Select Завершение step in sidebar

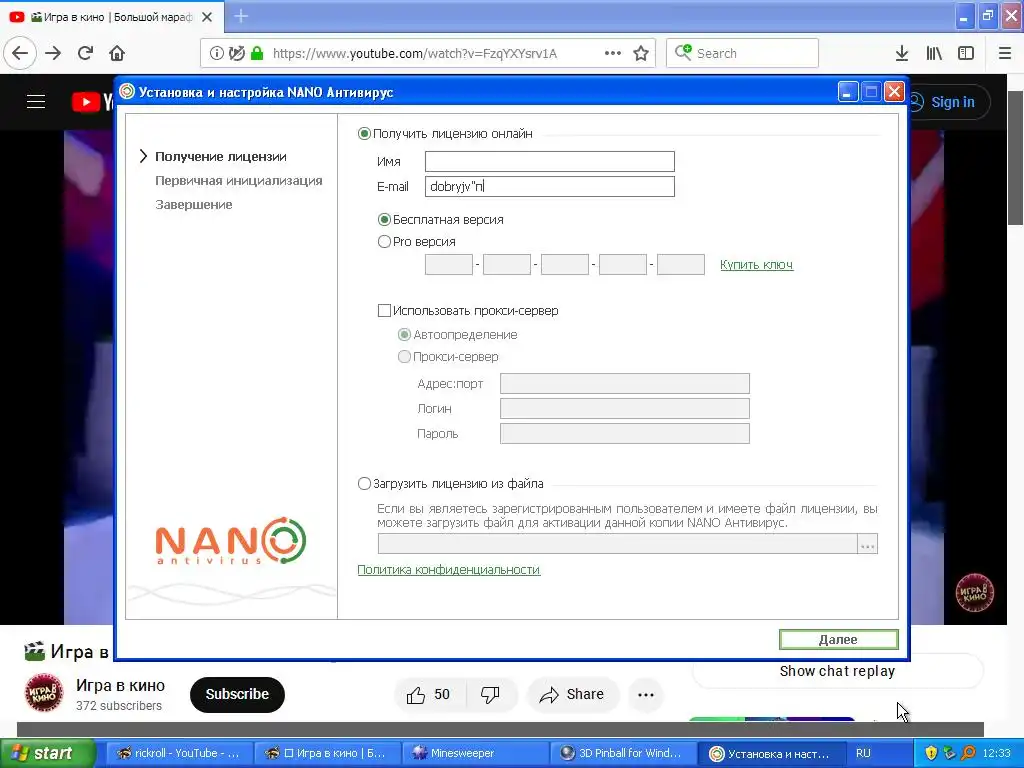coord(193,205)
